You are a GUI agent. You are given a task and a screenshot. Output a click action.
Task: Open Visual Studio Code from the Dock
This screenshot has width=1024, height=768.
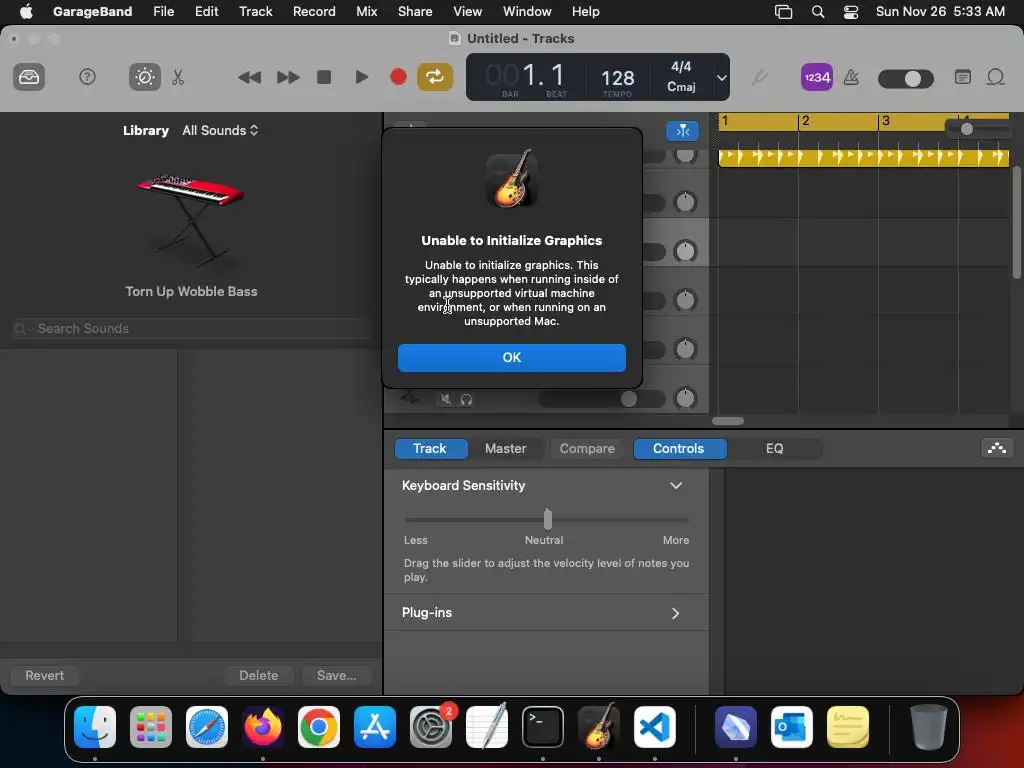(655, 727)
